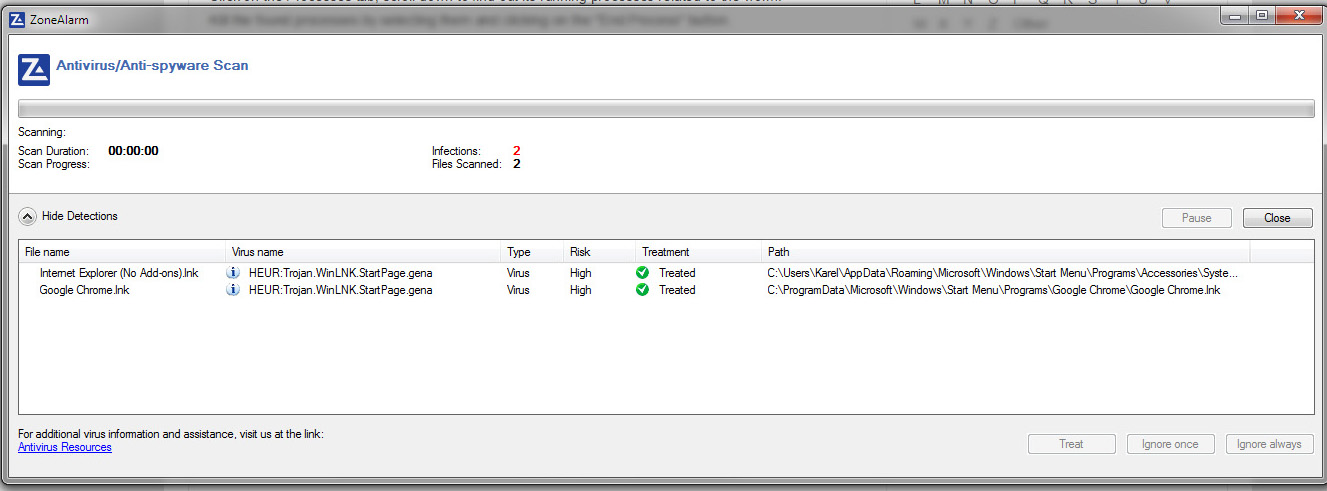Click the C:\Users\Karel AppData path

point(1002,272)
